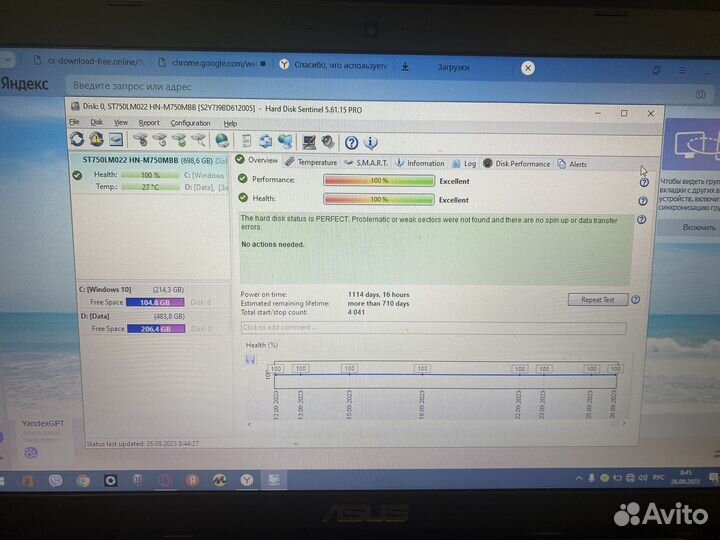Viewport: 720px width, 540px height.
Task: Click the 'Status last updated' status bar text
Action: [142, 444]
